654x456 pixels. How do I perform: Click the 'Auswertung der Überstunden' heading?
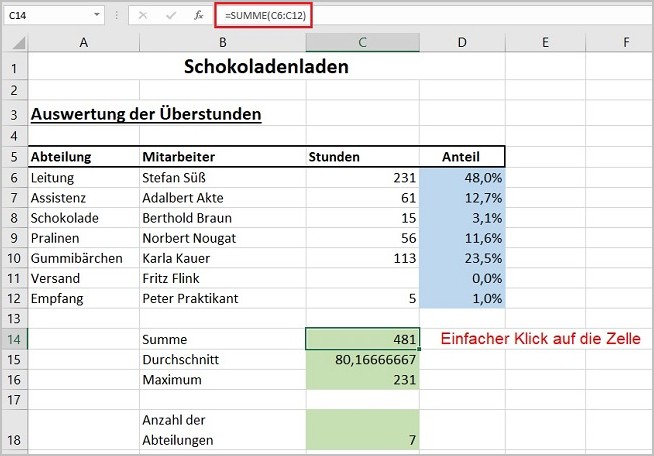pyautogui.click(x=146, y=114)
